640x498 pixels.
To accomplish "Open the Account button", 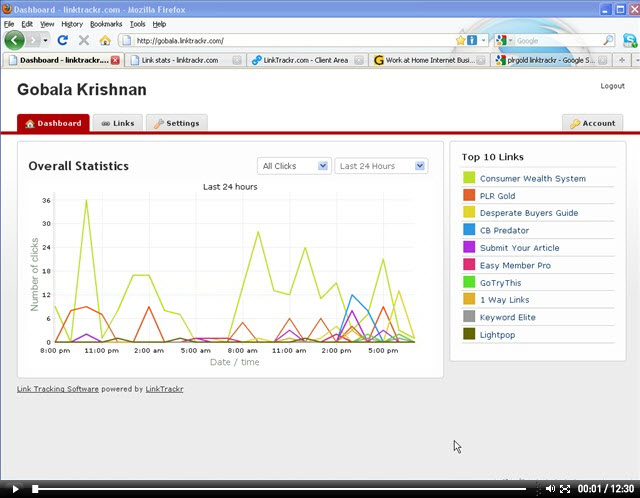I will coord(593,123).
